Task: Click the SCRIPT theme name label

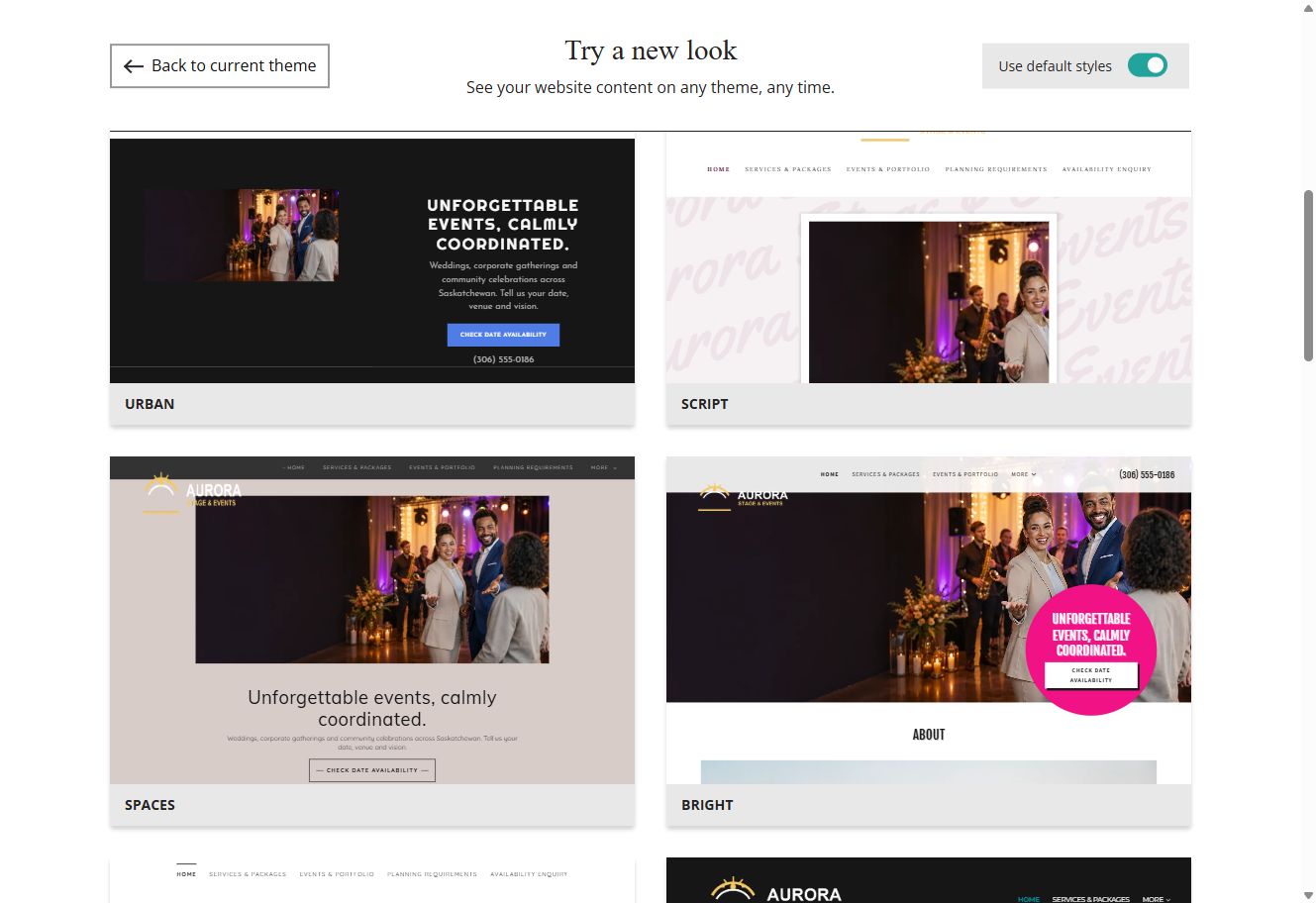Action: (x=704, y=404)
